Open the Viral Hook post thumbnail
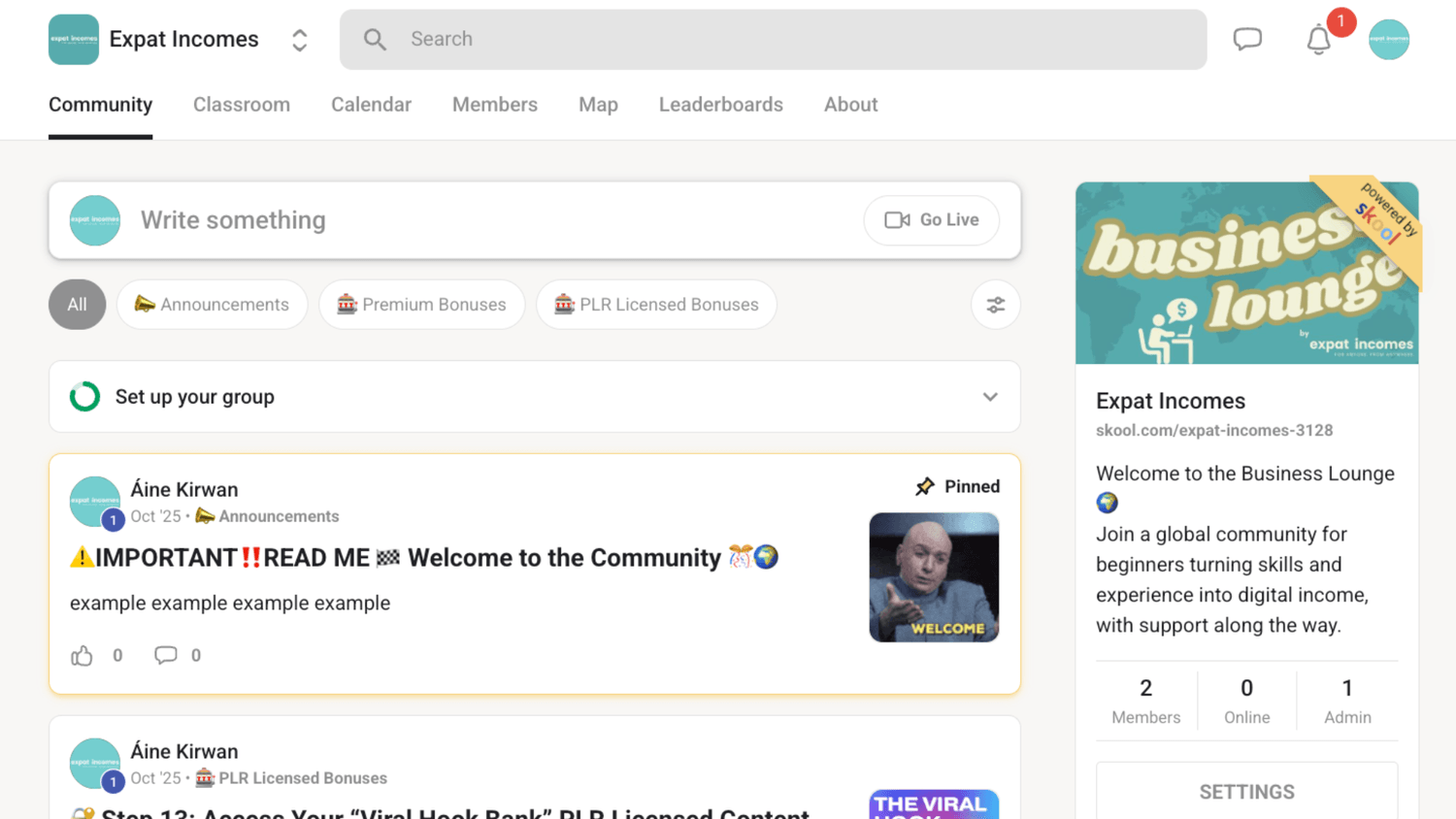The height and width of the screenshot is (819, 1456). [x=934, y=804]
